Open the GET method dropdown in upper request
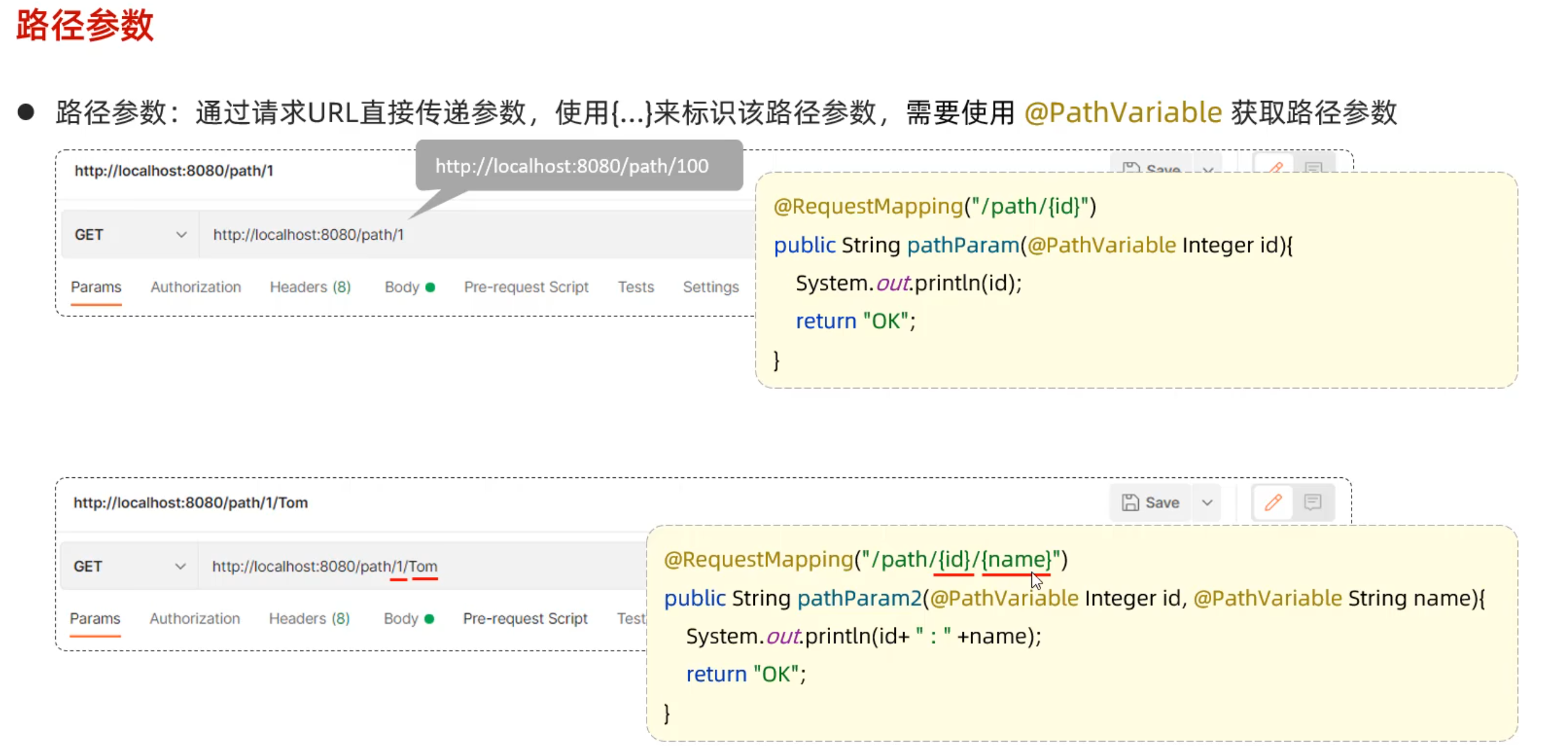1568x746 pixels. [x=129, y=235]
